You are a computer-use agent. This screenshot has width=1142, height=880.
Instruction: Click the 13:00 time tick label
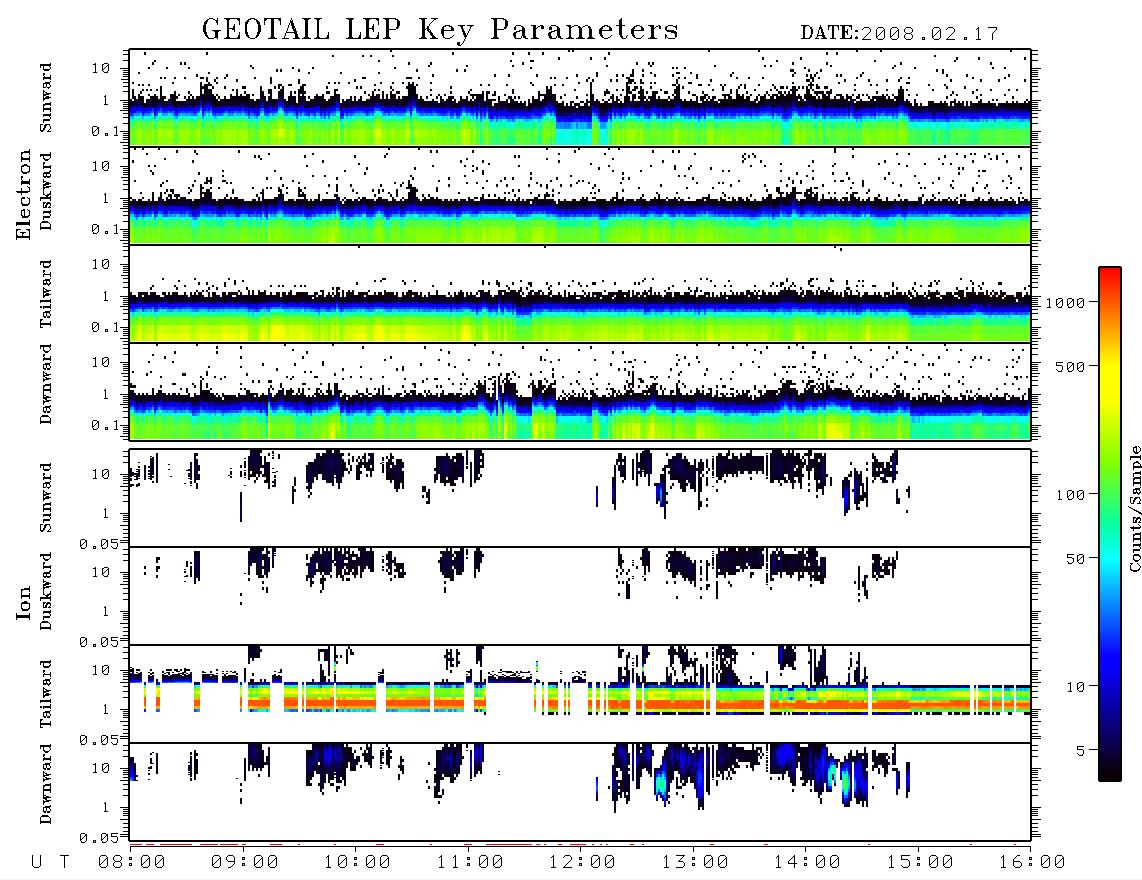coord(695,862)
